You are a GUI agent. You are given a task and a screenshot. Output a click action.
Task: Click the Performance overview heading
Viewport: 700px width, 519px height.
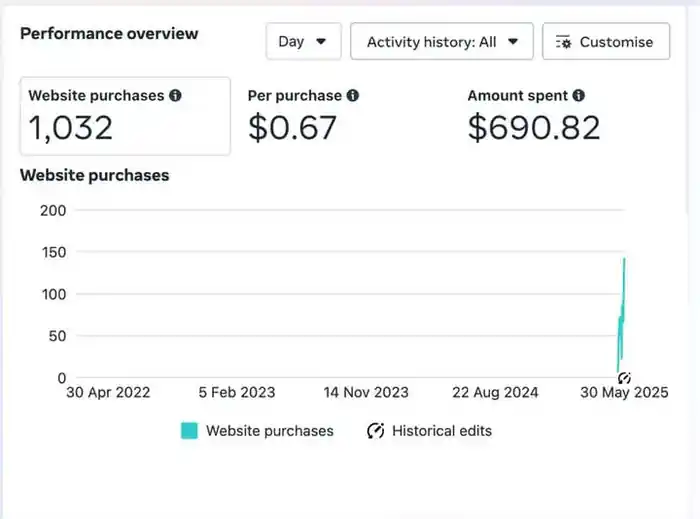pyautogui.click(x=109, y=33)
